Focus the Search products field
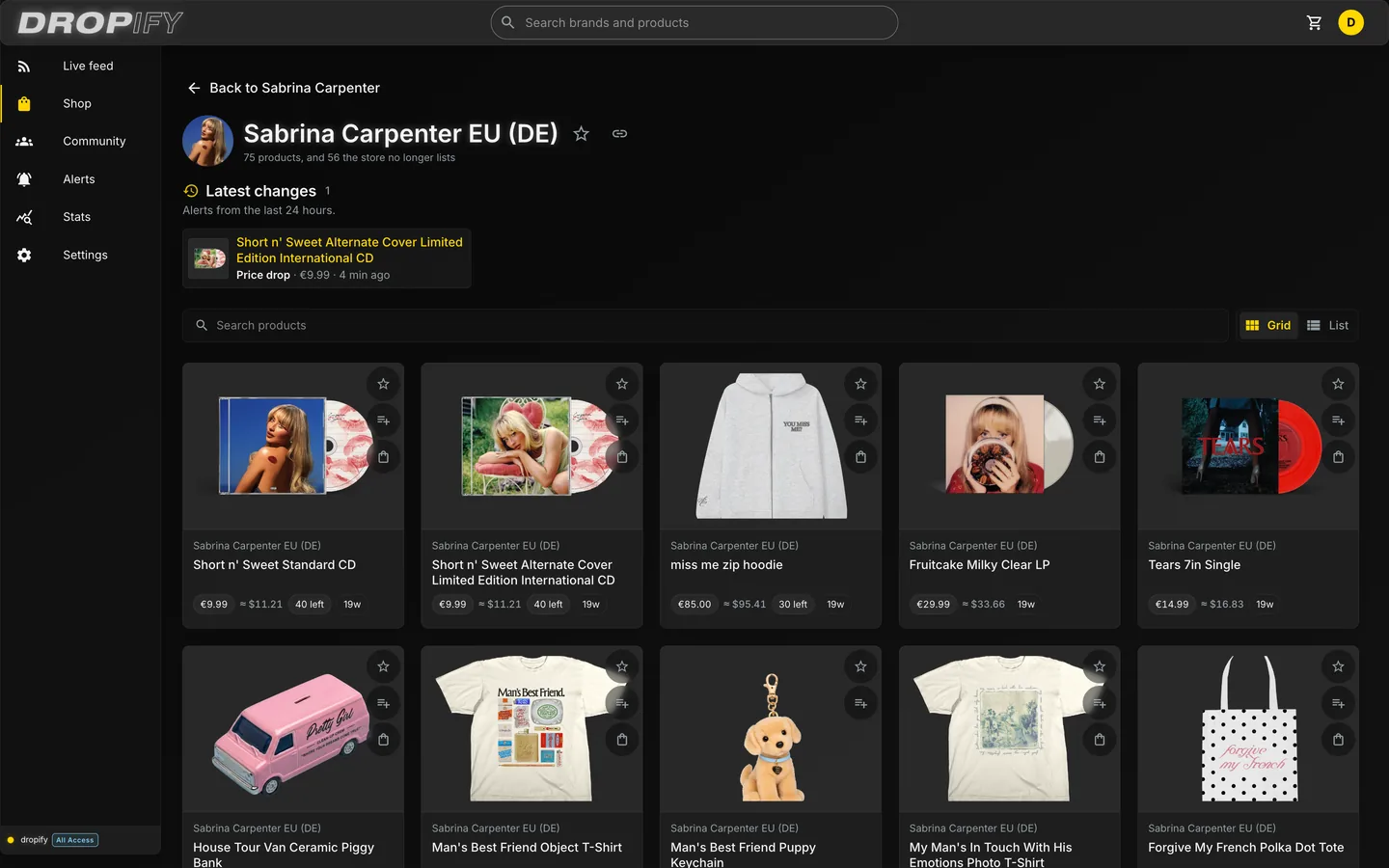Screen dimensions: 1389x868 [705, 325]
